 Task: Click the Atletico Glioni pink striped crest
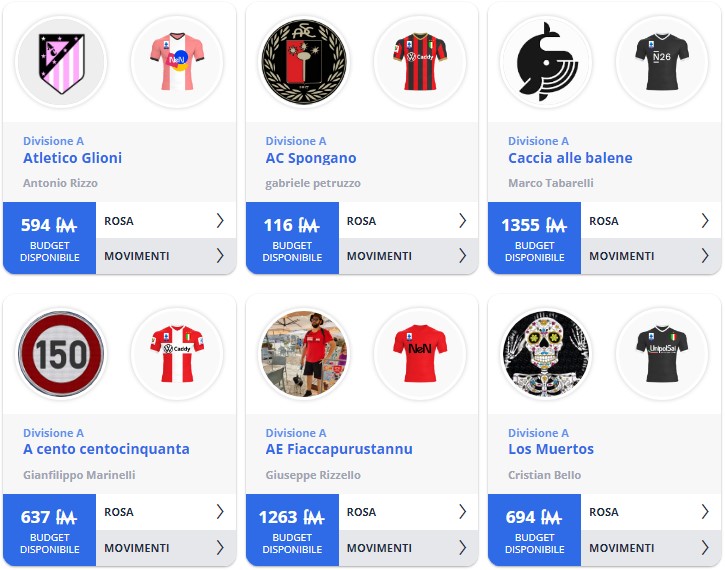click(x=61, y=62)
